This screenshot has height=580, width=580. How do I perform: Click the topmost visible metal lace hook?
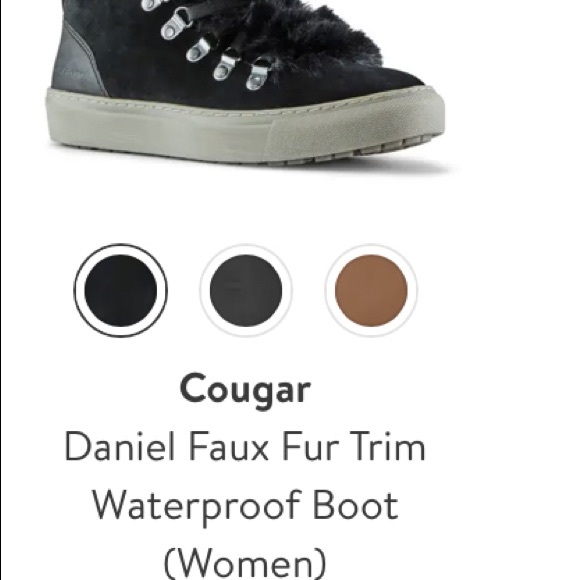pyautogui.click(x=152, y=4)
